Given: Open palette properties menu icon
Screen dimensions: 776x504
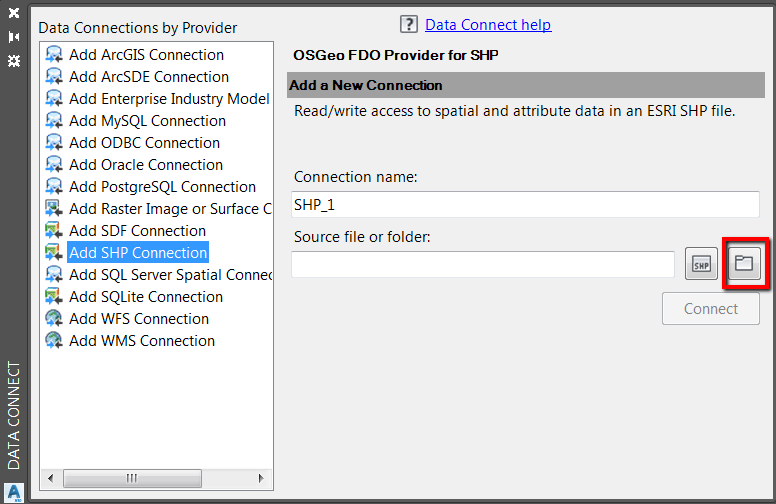Looking at the screenshot, I should click(x=14, y=61).
